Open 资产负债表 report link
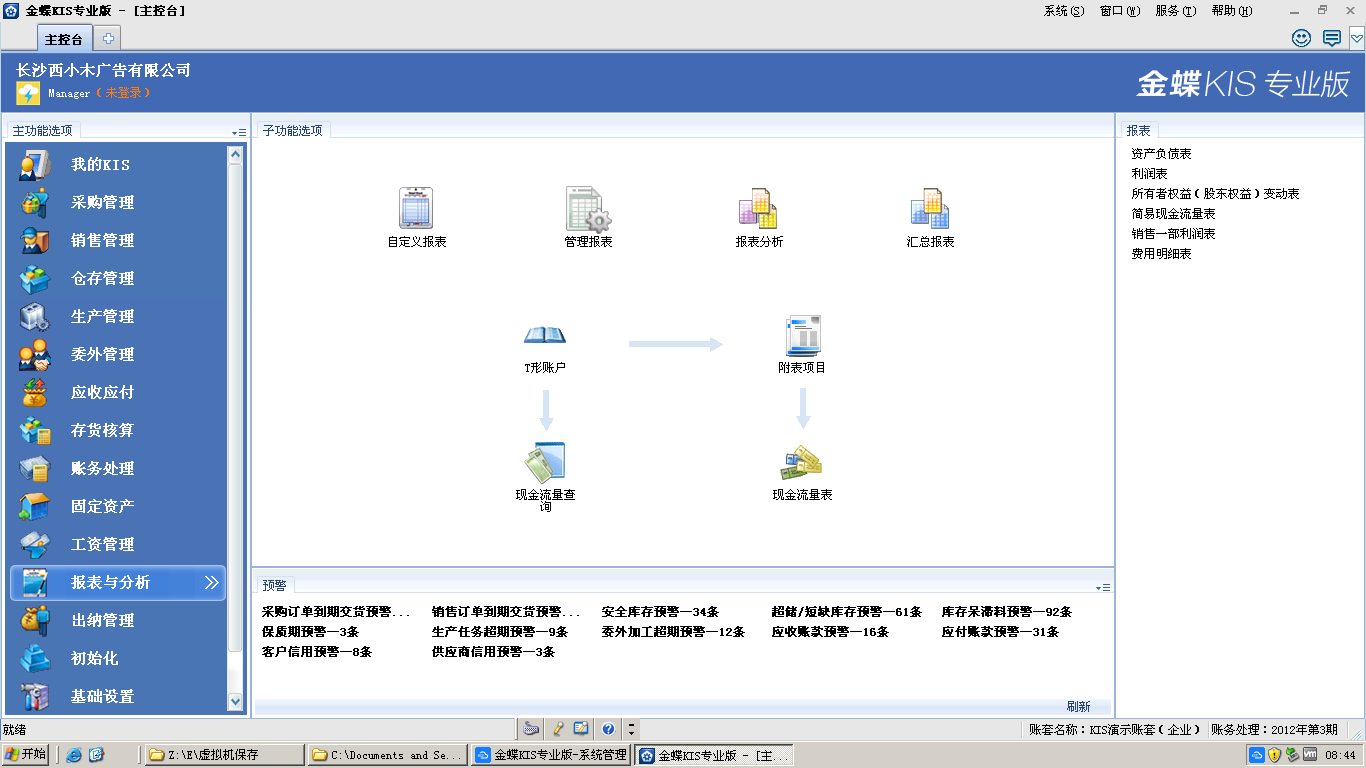1366x768 pixels. 1161,154
